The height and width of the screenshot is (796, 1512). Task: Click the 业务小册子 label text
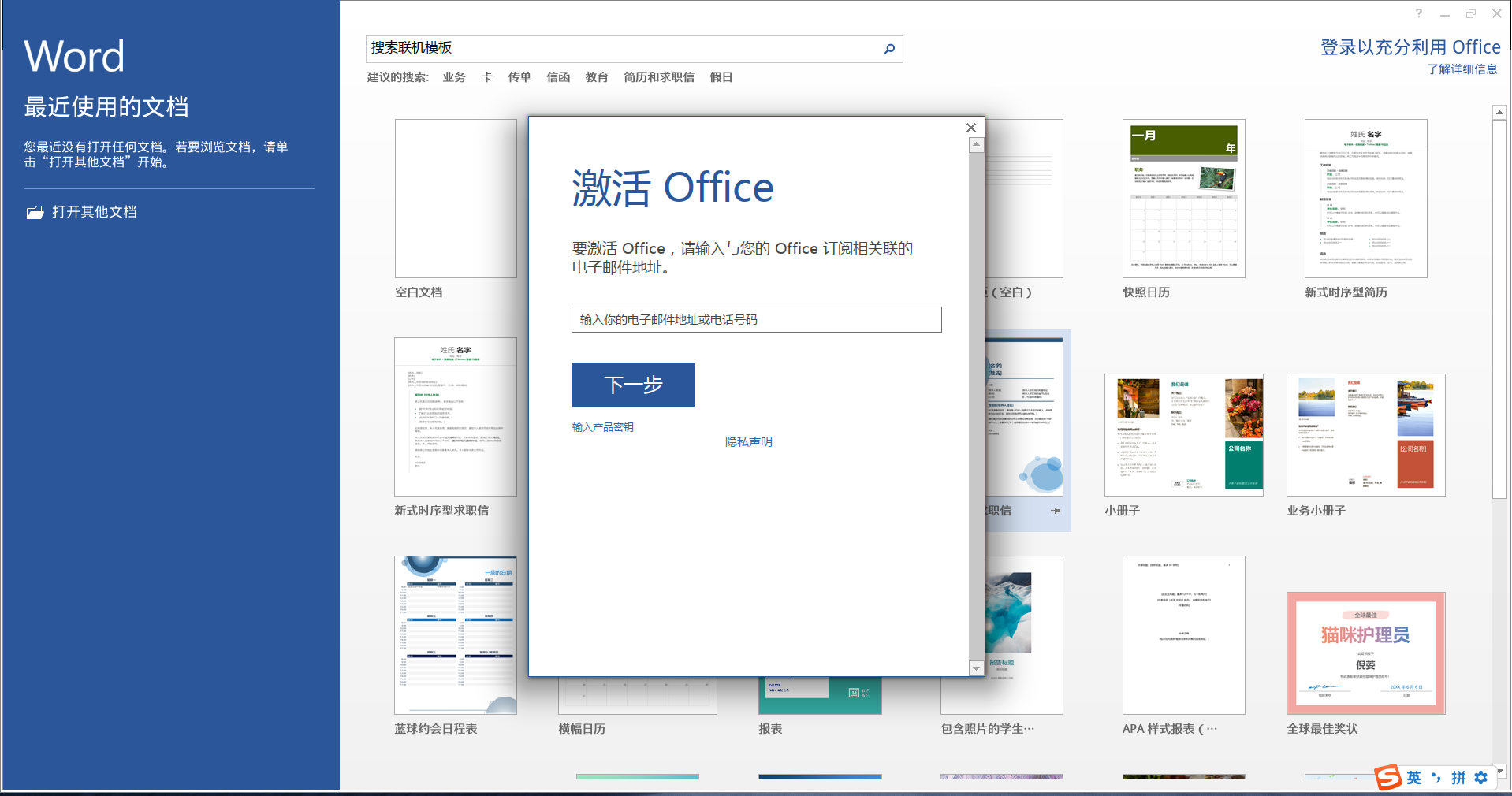[x=1316, y=511]
